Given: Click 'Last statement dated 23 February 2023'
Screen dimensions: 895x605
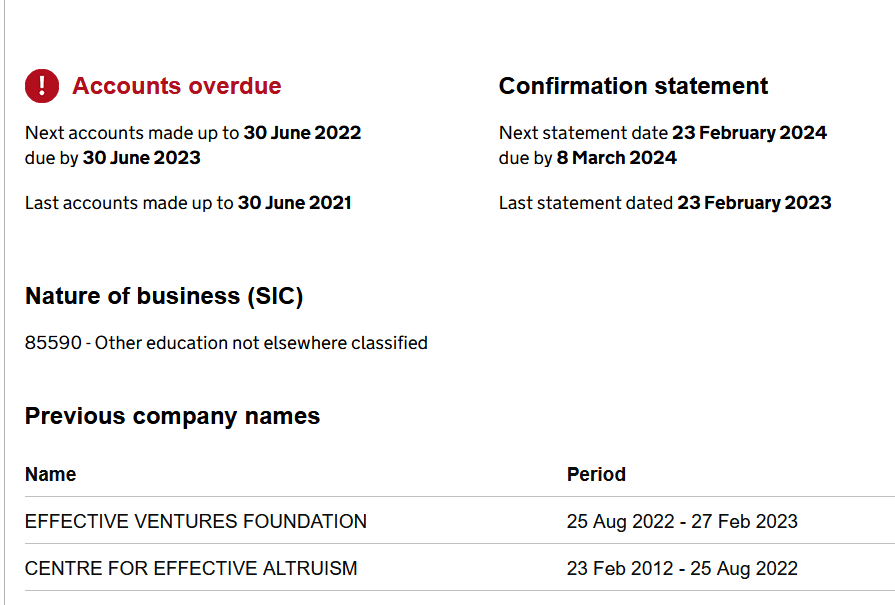Looking at the screenshot, I should (x=665, y=203).
